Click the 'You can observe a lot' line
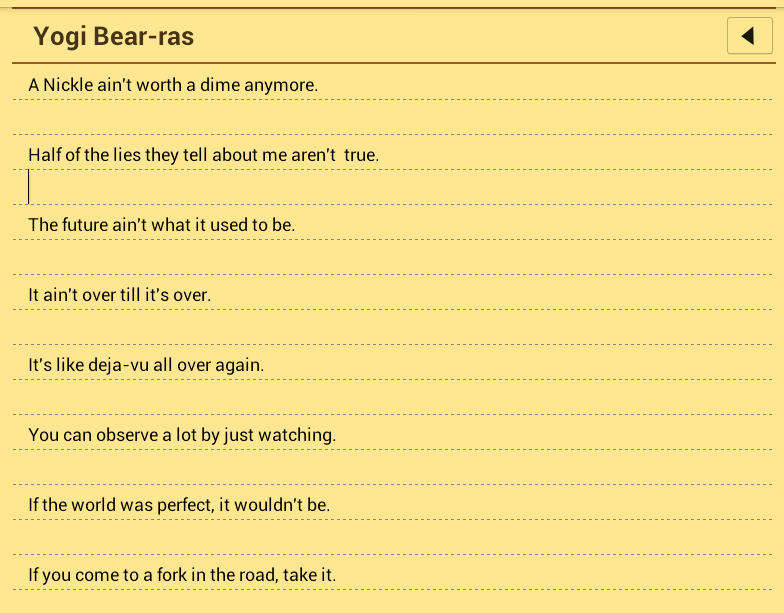This screenshot has height=613, width=784. pos(181,435)
